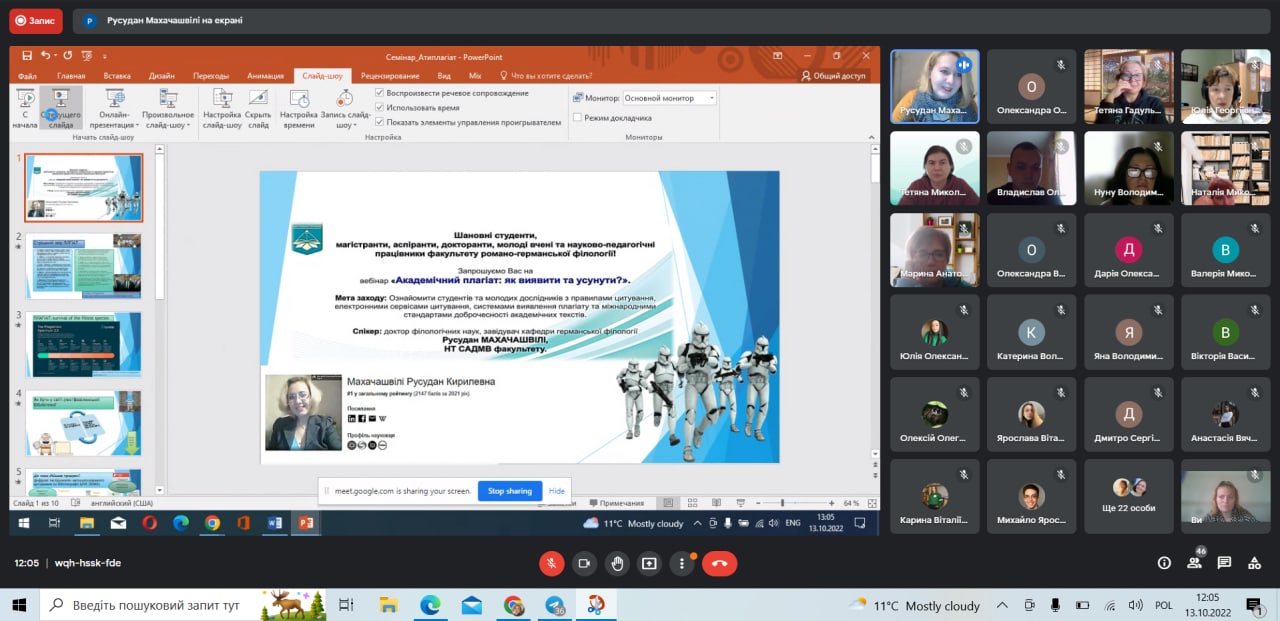Open the 'Рецензирование' ribbon tab
This screenshot has width=1280, height=621.
pyautogui.click(x=390, y=75)
